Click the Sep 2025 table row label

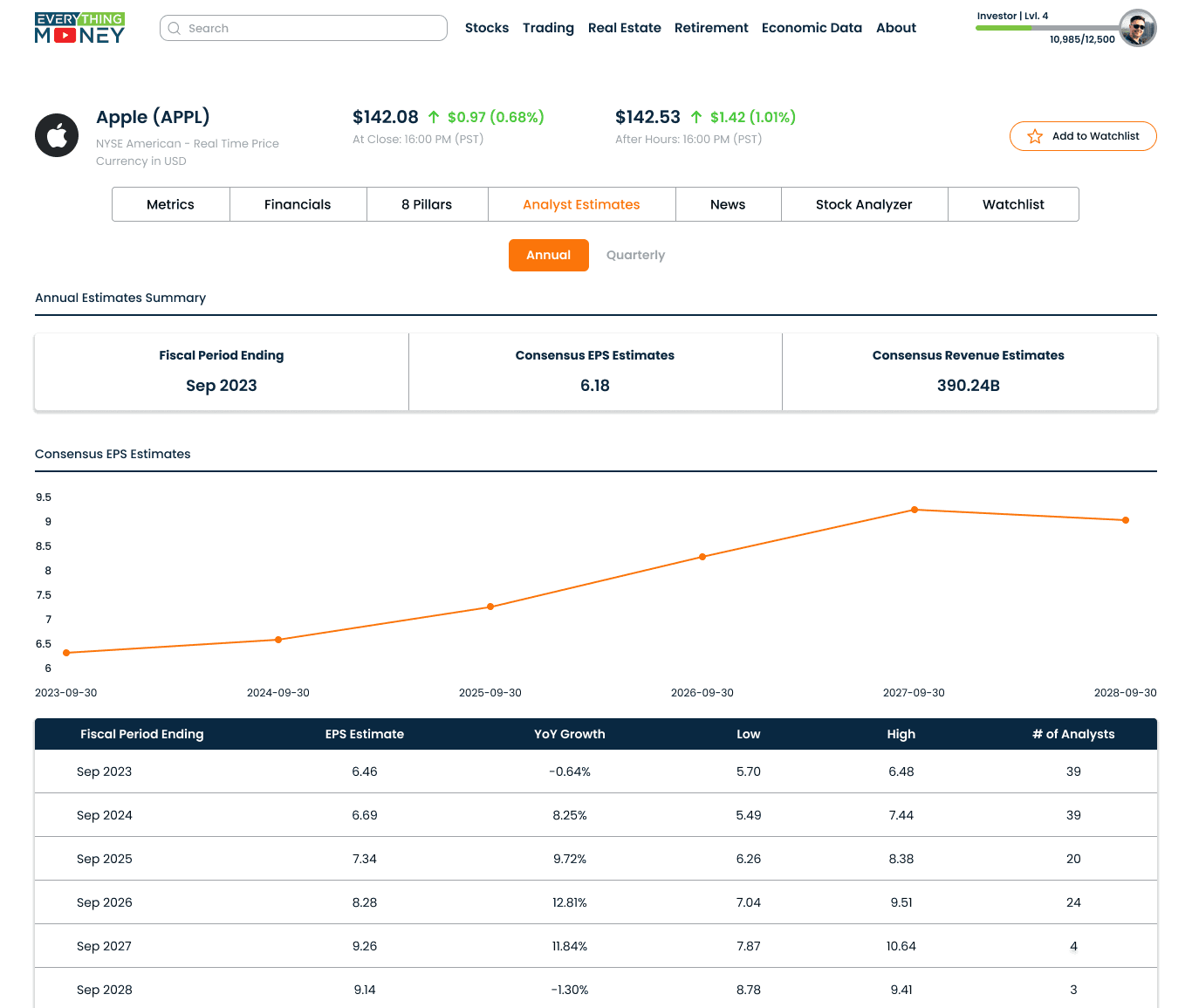click(x=105, y=859)
